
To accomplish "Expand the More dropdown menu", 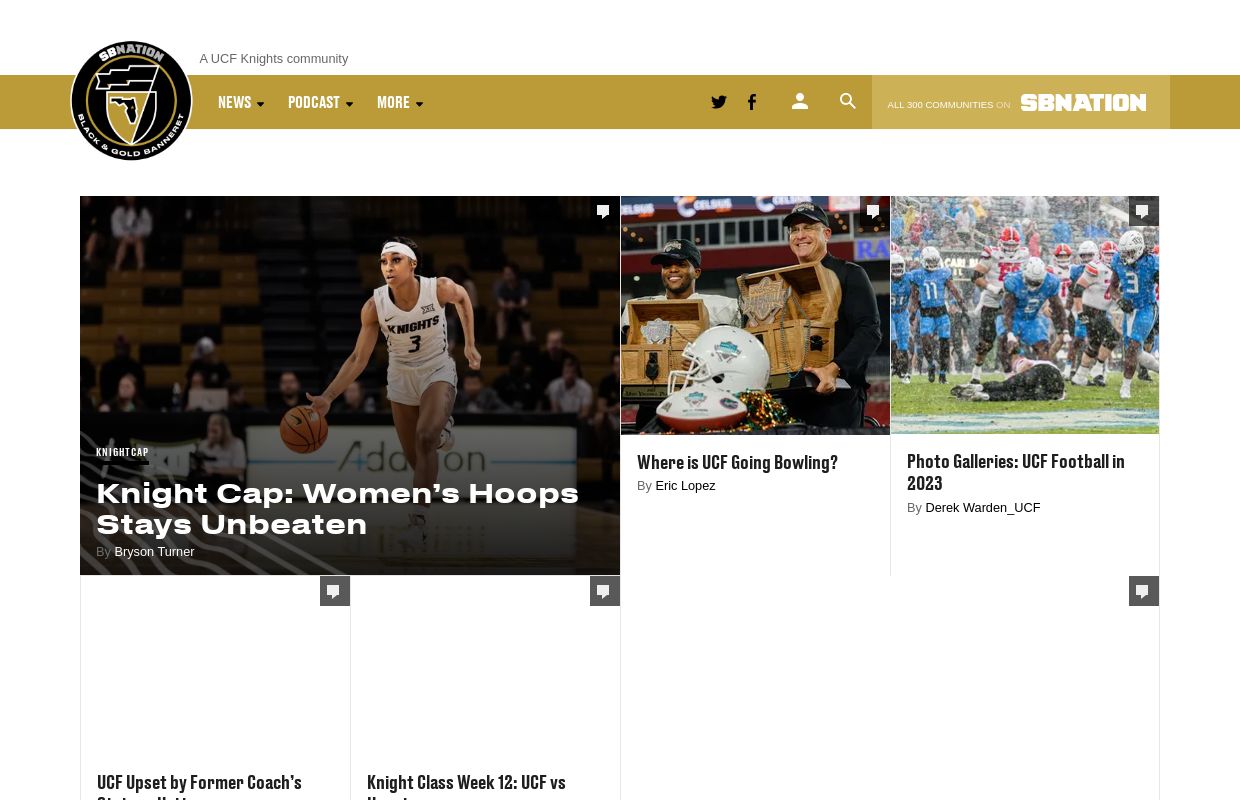I will pyautogui.click(x=400, y=102).
